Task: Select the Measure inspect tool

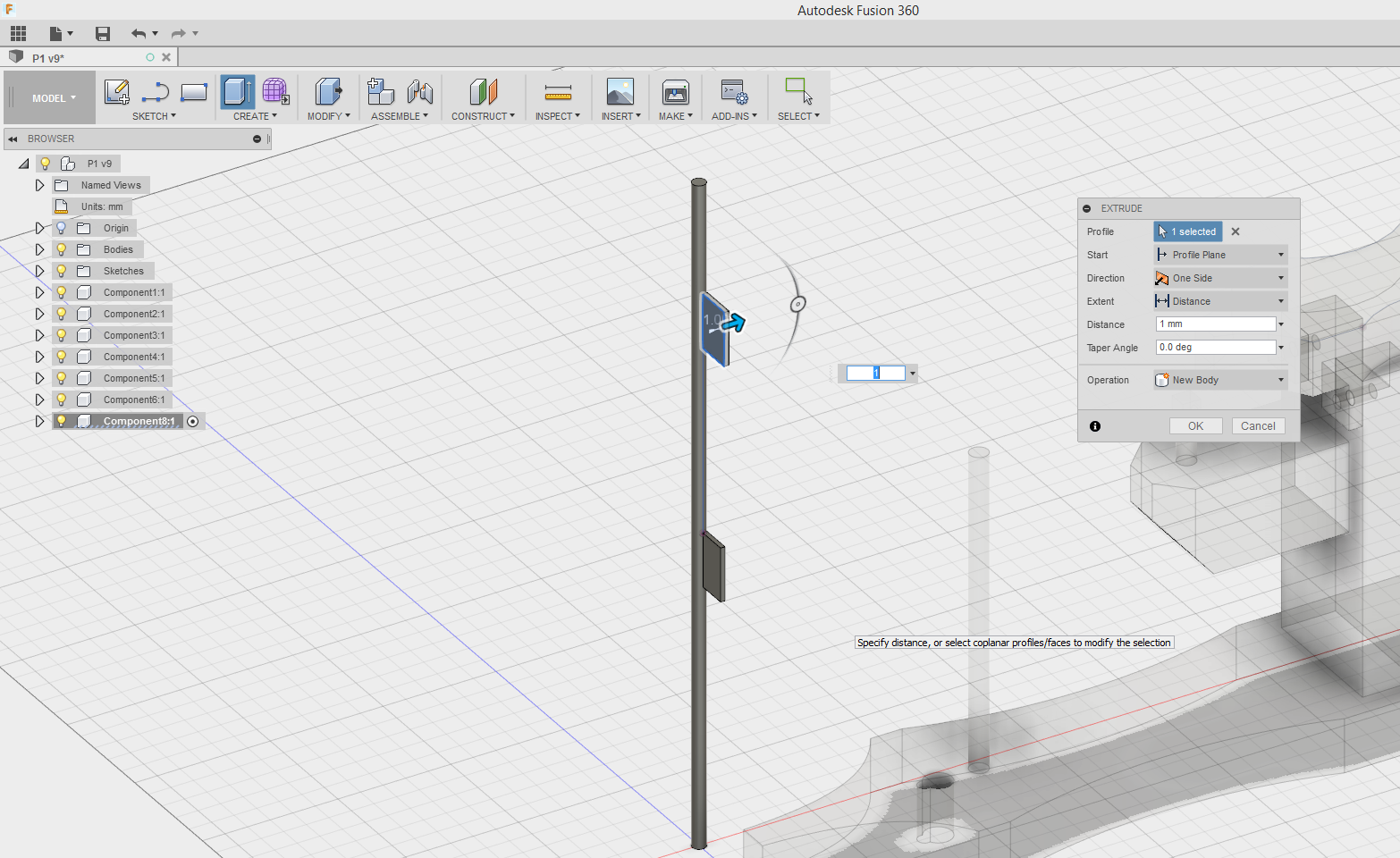Action: click(x=558, y=92)
